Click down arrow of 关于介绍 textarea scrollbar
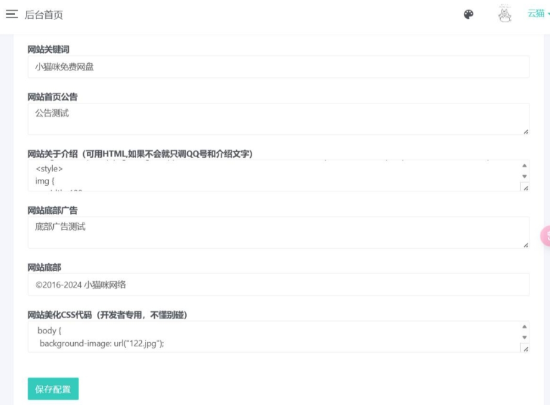This screenshot has height=405, width=550. pos(524,176)
